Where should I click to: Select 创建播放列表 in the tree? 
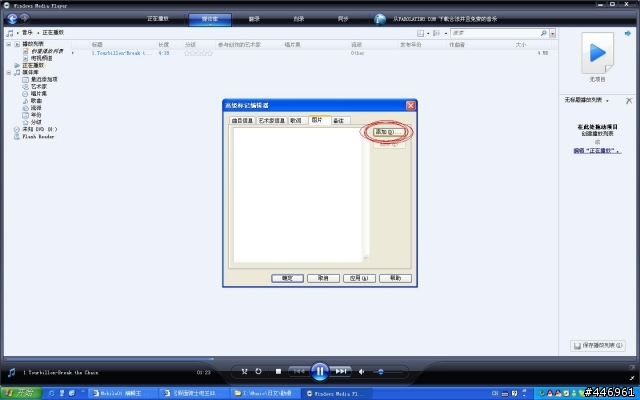point(47,51)
